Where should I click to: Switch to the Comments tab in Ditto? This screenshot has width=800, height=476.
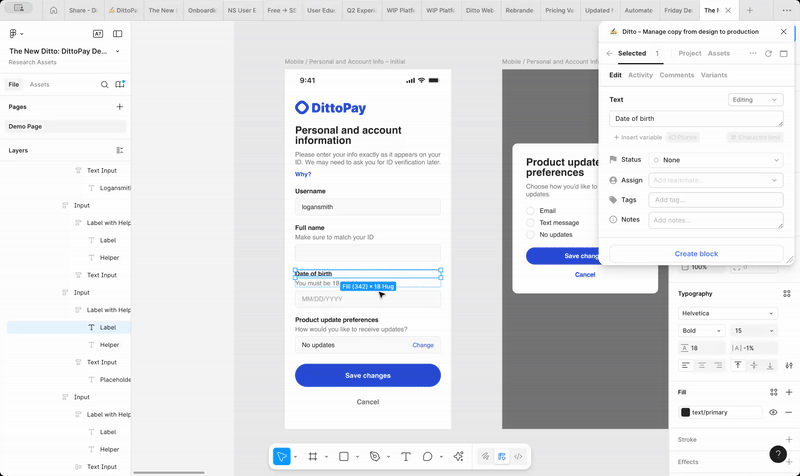tap(677, 75)
